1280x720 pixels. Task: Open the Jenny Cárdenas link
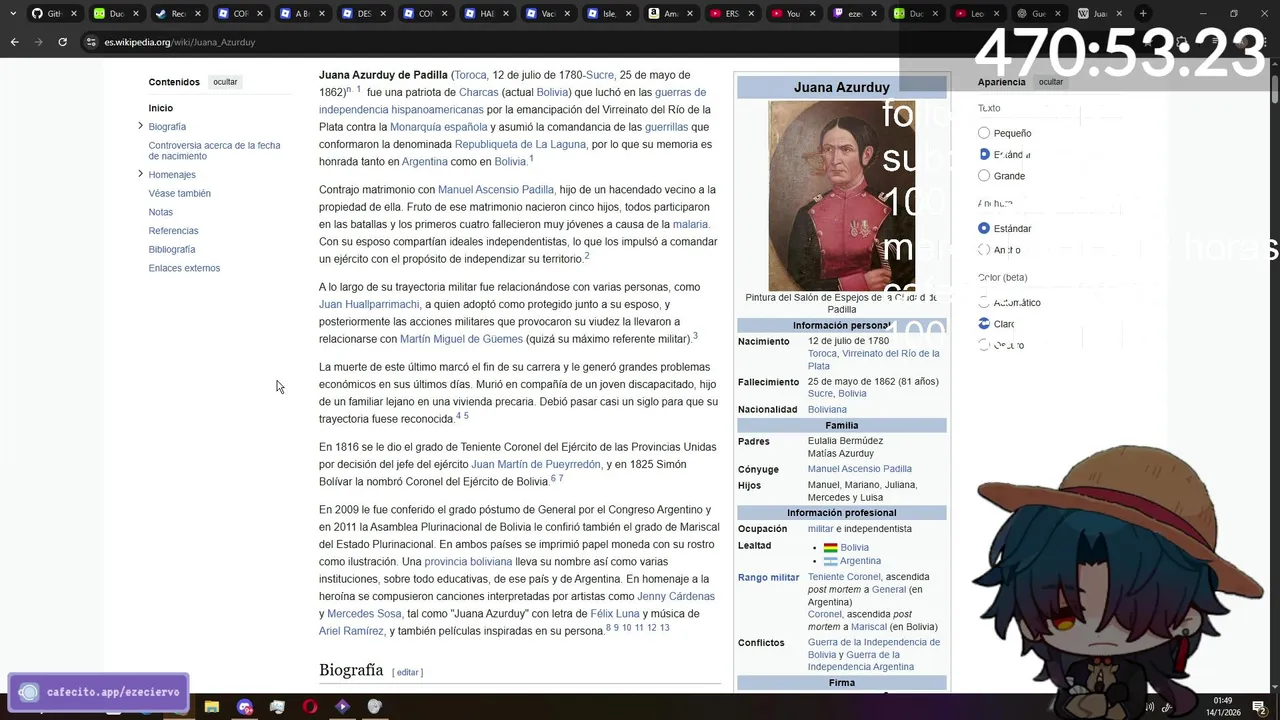tap(676, 597)
